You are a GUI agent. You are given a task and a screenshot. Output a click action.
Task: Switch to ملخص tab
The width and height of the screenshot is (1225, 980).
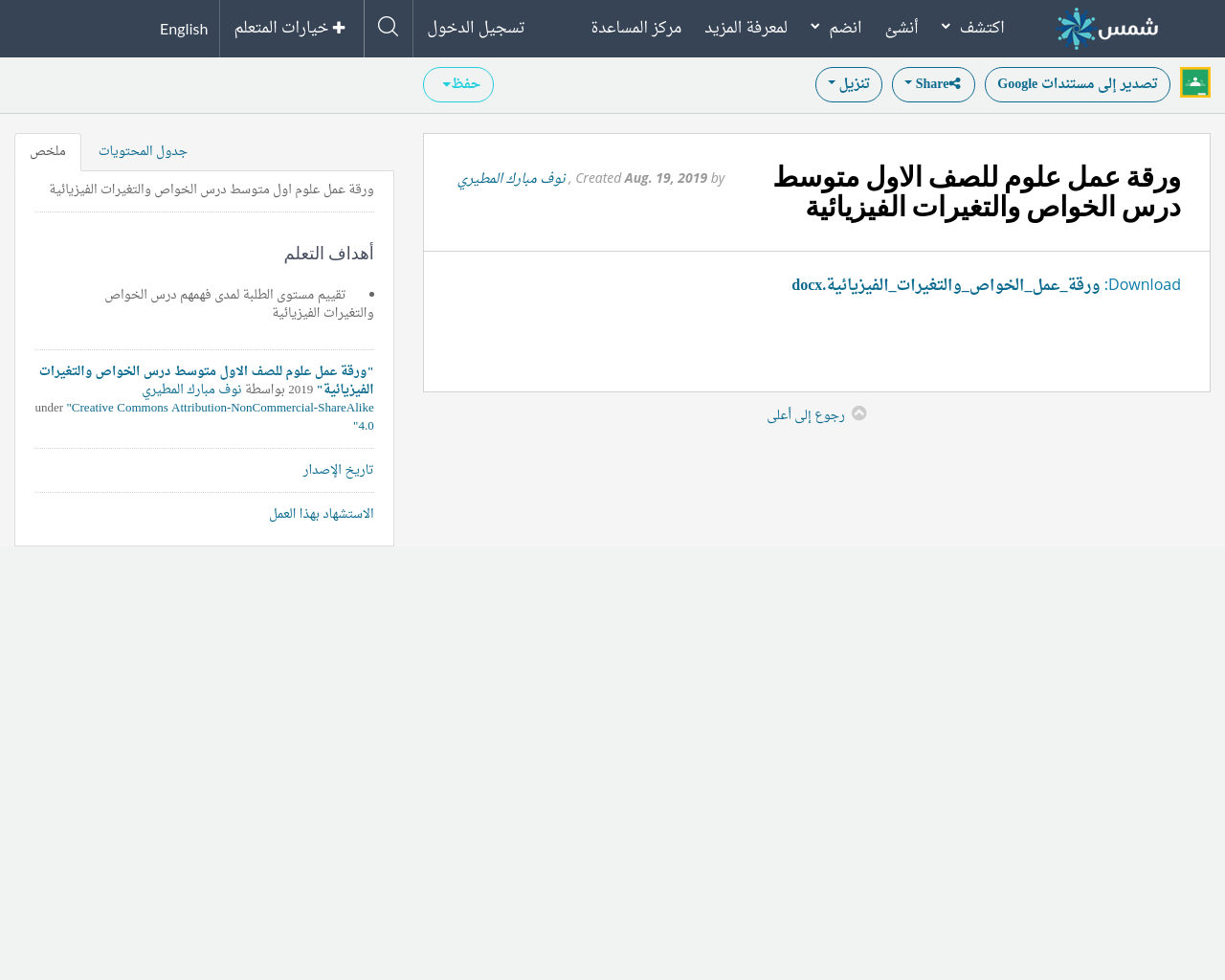(x=48, y=152)
